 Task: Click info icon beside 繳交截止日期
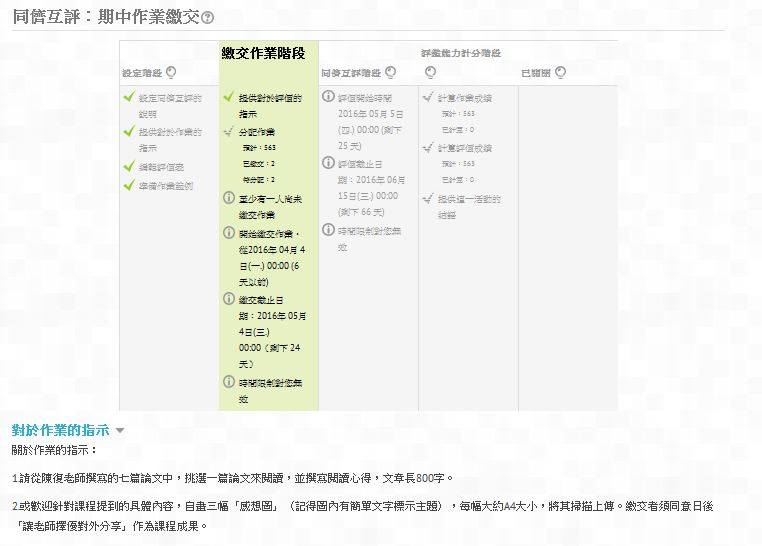pyautogui.click(x=229, y=299)
